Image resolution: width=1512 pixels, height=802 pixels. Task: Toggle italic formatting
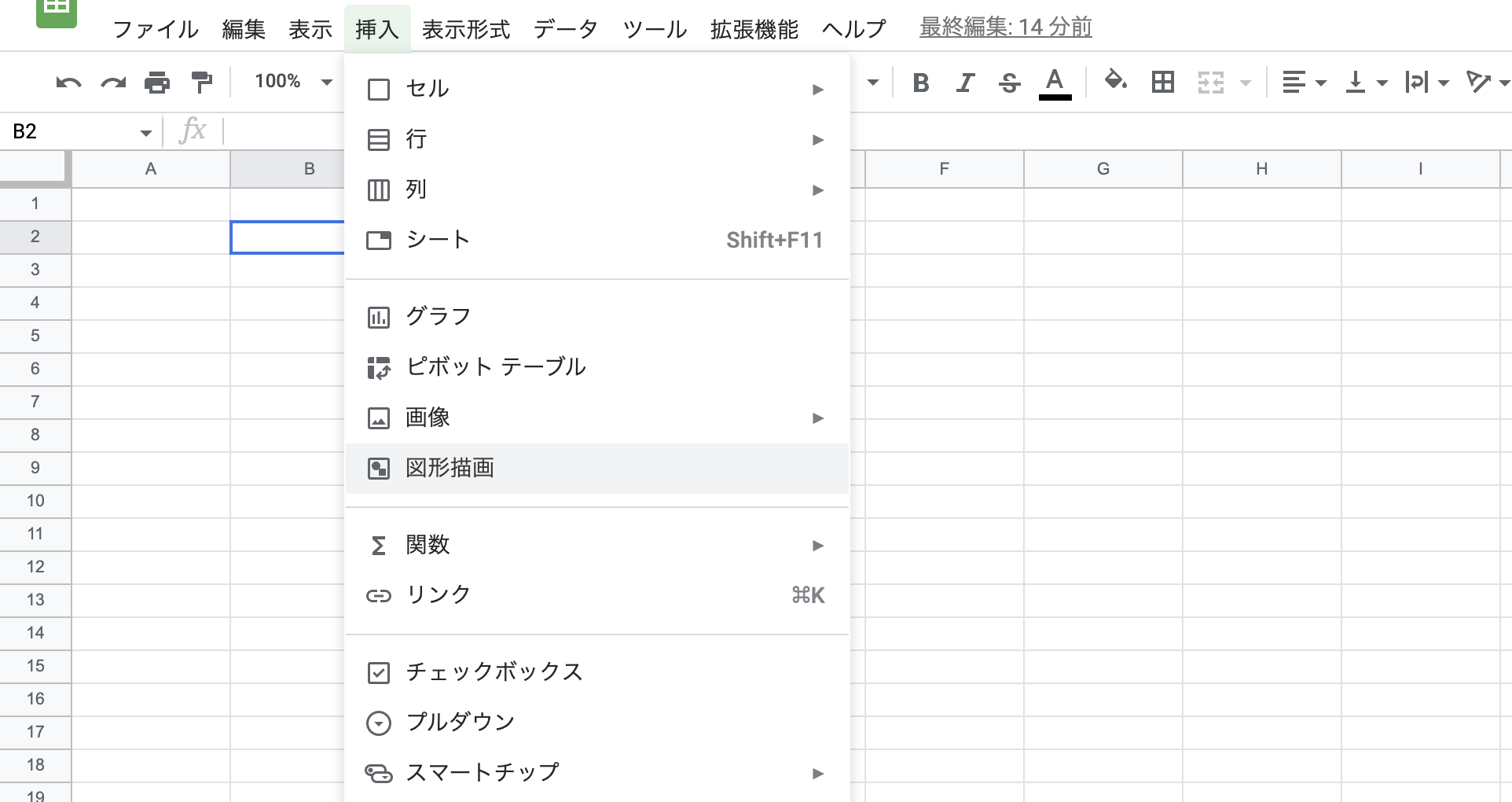pyautogui.click(x=964, y=82)
